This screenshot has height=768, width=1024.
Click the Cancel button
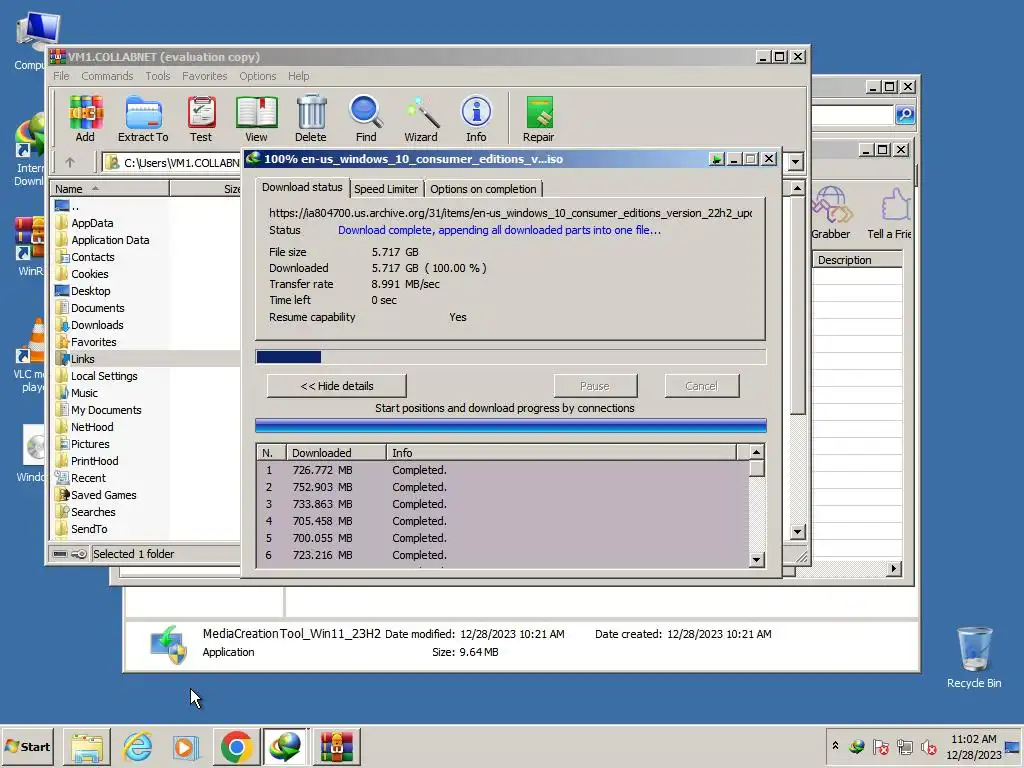click(701, 386)
